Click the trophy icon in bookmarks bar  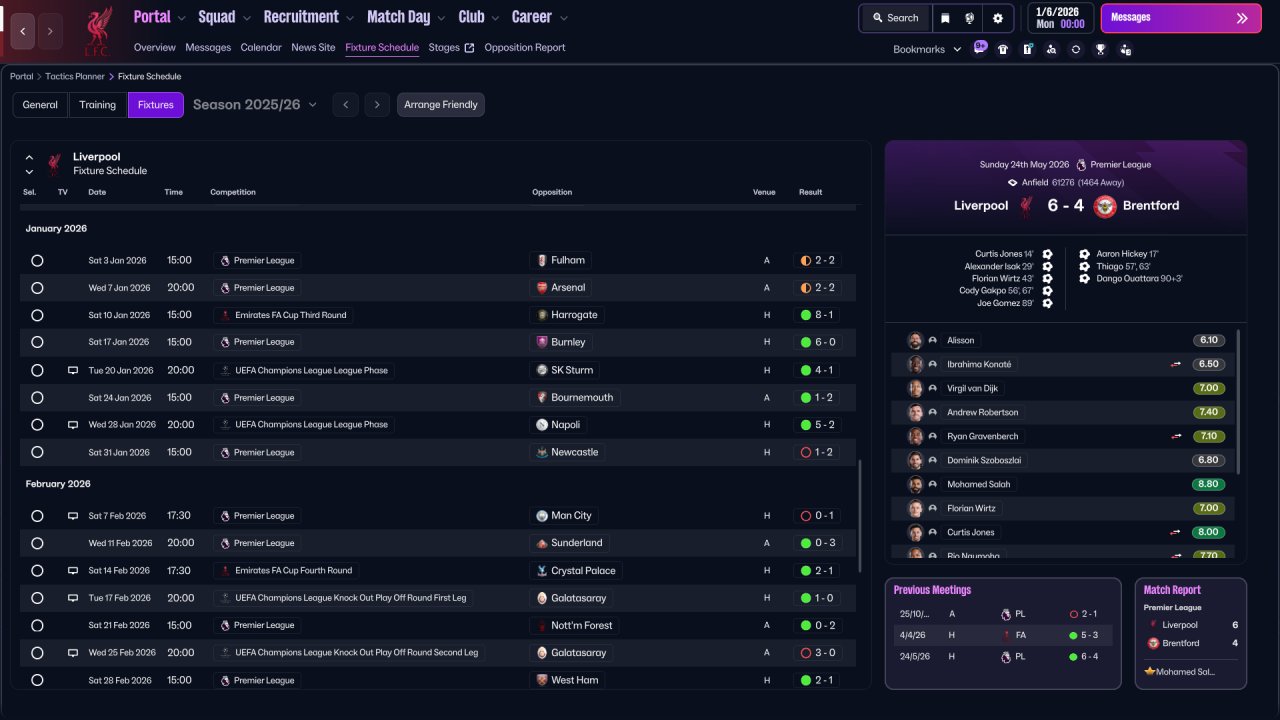tap(1100, 49)
